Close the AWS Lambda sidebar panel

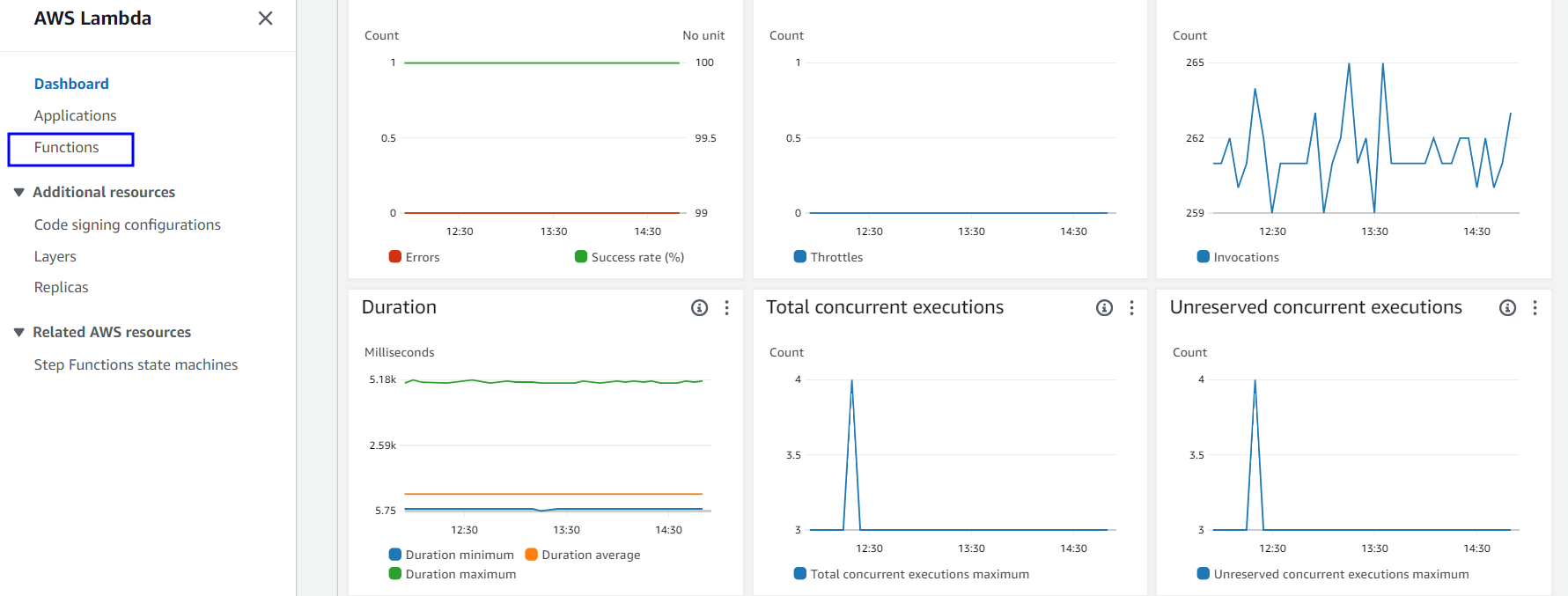265,18
